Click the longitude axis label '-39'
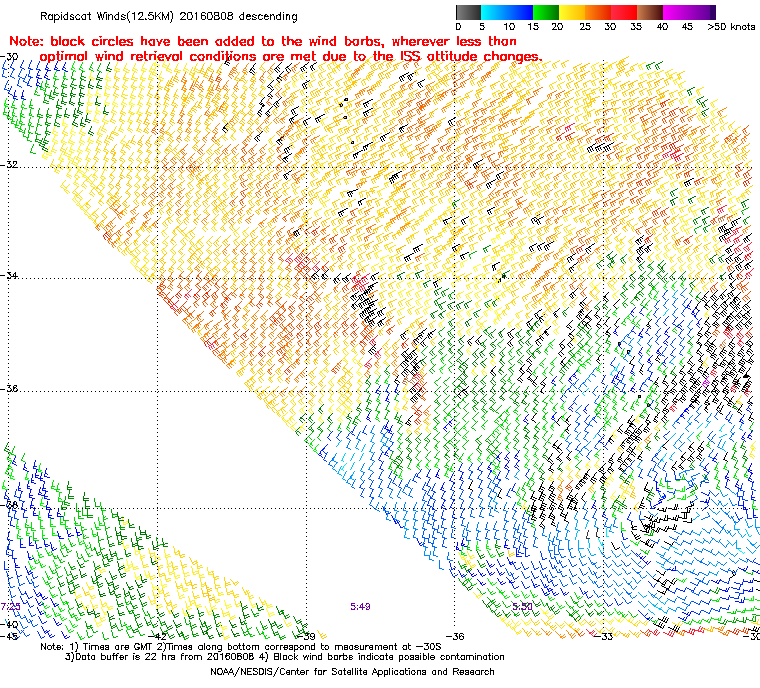 [x=306, y=636]
